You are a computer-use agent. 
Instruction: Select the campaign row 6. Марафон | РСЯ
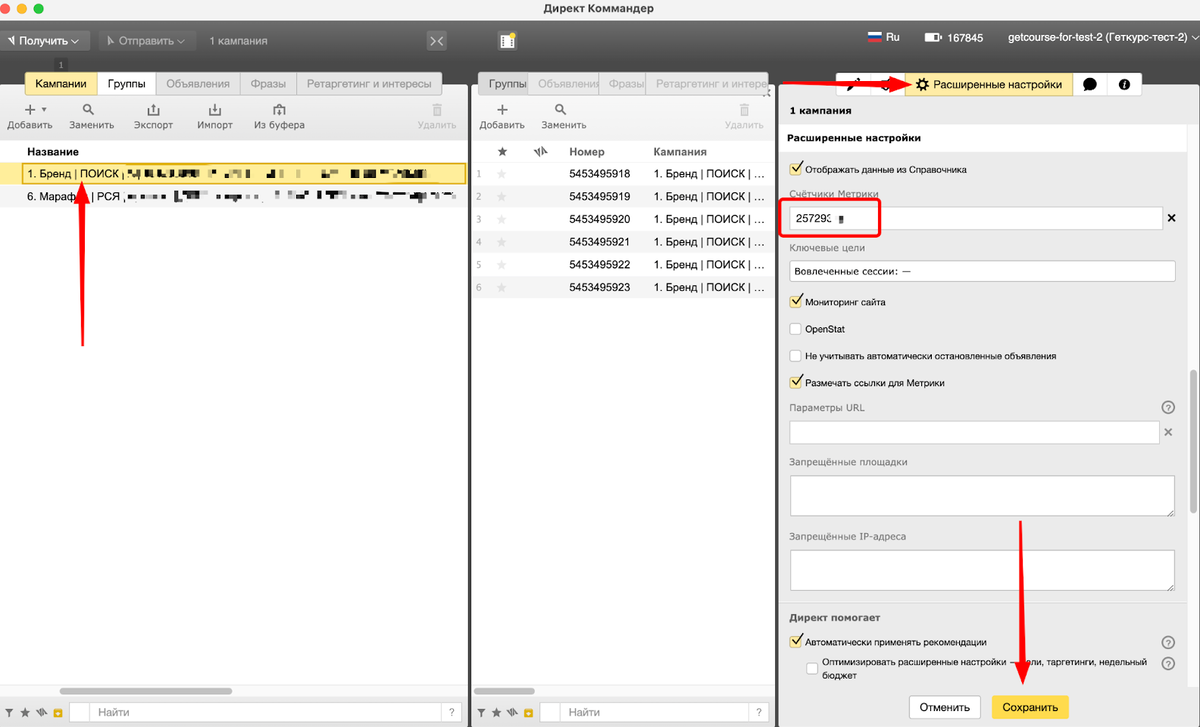tap(234, 197)
